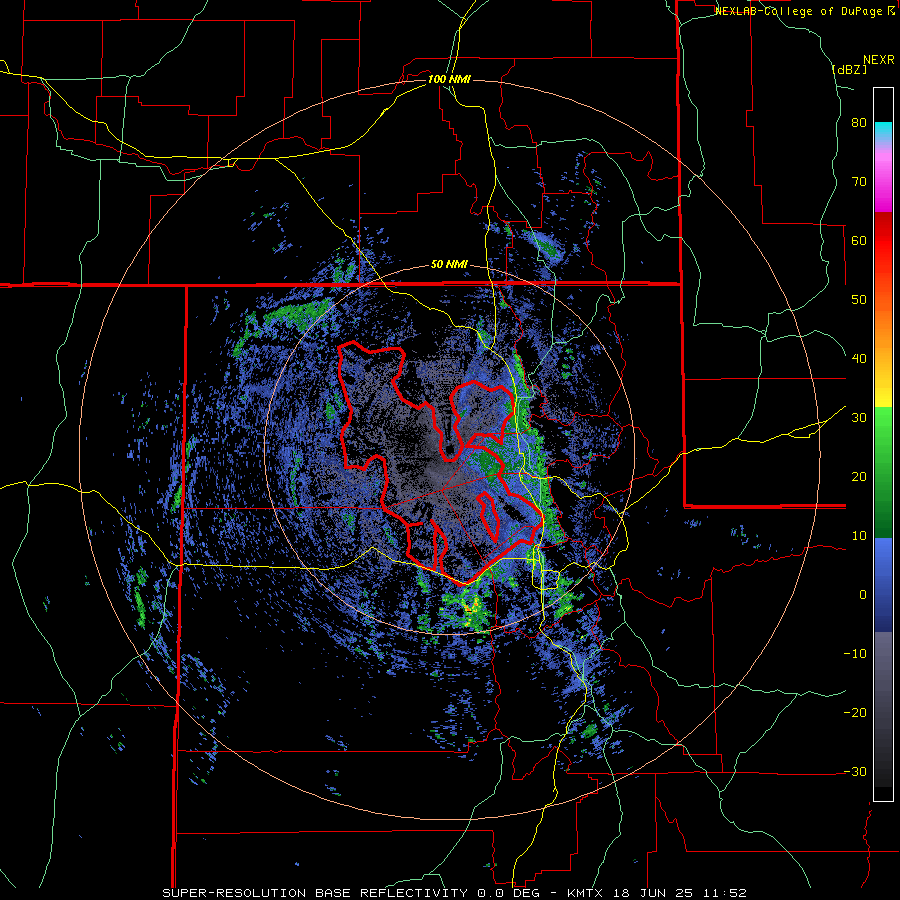Click the "-10" value on the dBZ scale
The image size is (900, 900).
[855, 654]
